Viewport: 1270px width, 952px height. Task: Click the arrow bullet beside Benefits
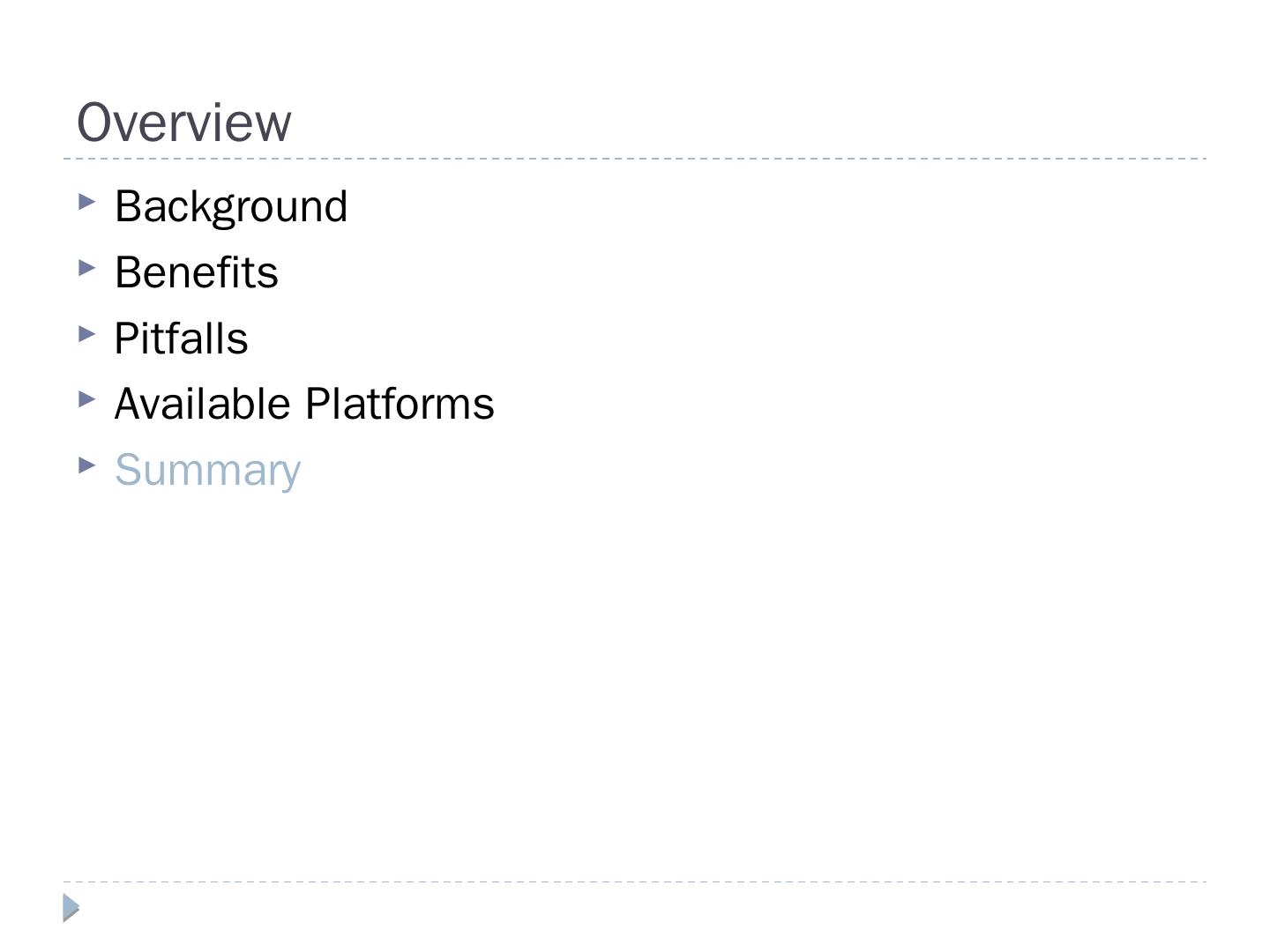coord(86,267)
